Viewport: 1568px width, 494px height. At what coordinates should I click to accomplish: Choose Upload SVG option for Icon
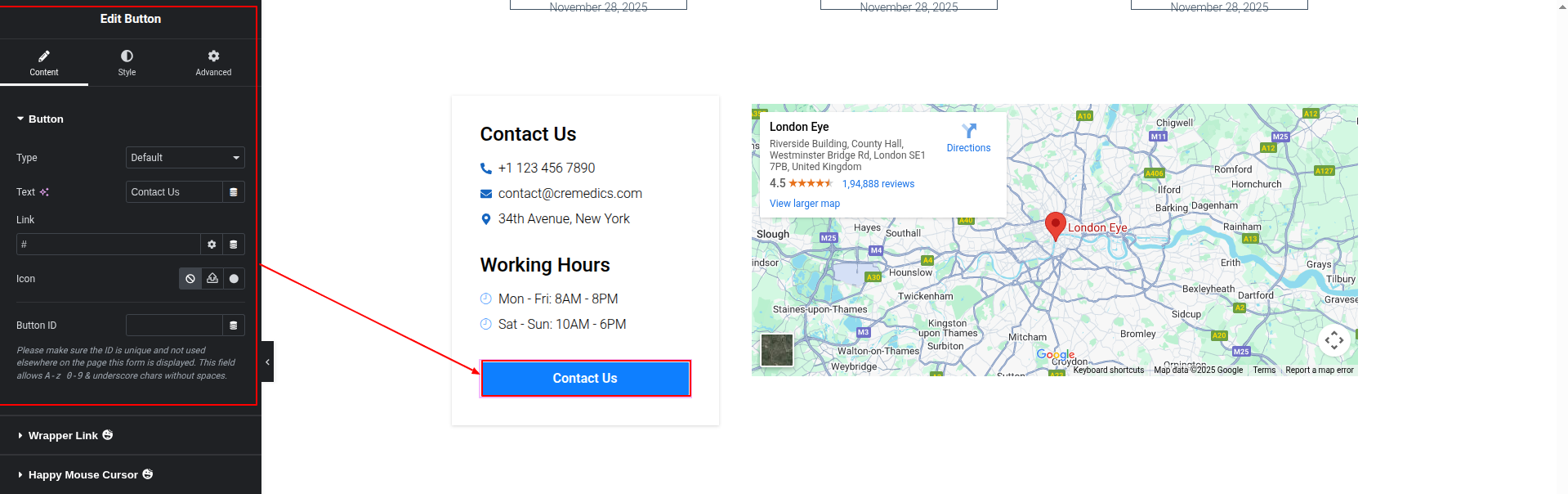[x=212, y=279]
